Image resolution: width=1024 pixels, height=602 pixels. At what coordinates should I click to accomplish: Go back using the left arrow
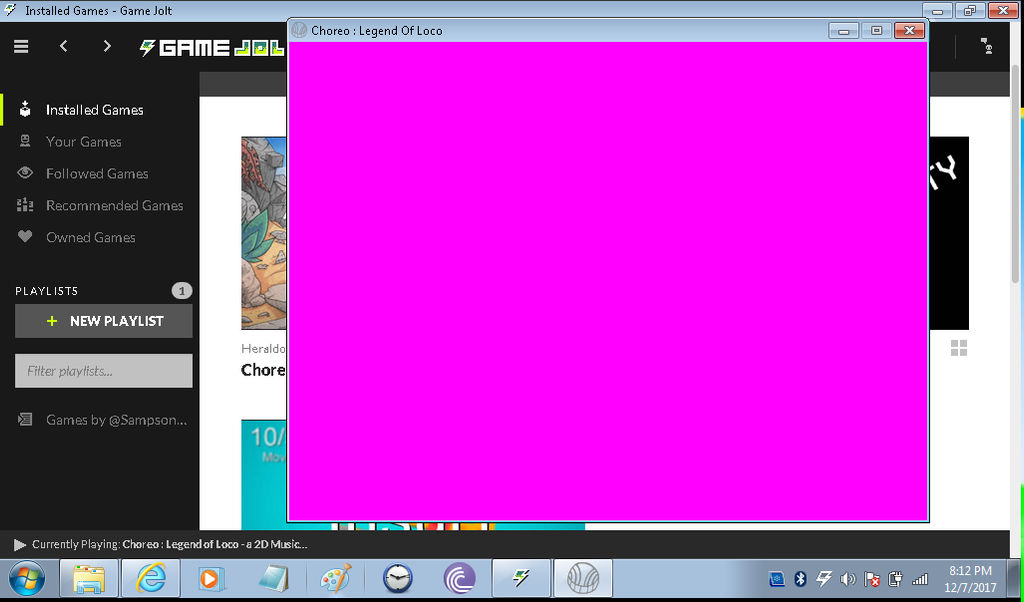pyautogui.click(x=63, y=46)
